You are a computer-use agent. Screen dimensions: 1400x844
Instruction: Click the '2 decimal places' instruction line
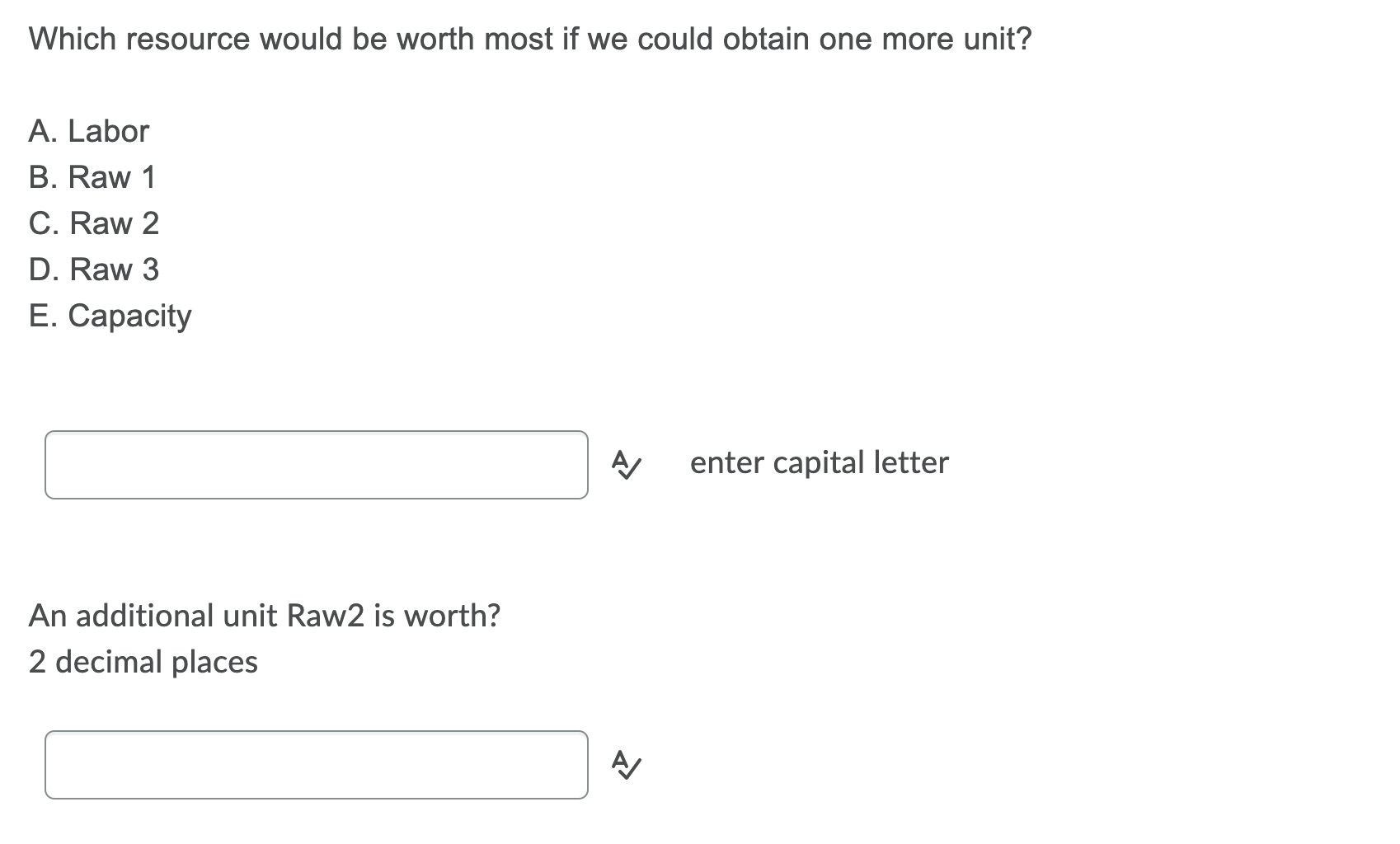(x=143, y=662)
